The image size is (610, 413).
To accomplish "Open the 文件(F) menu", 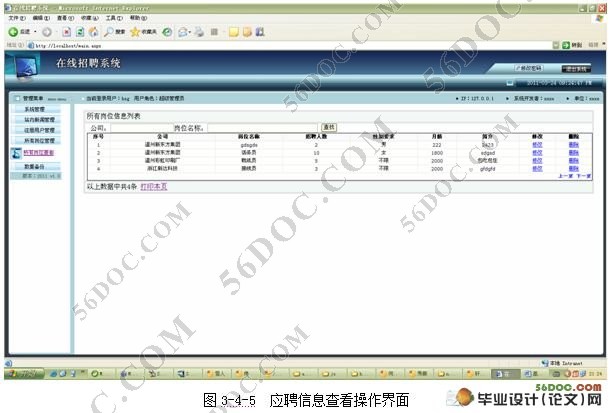I will pyautogui.click(x=15, y=18).
